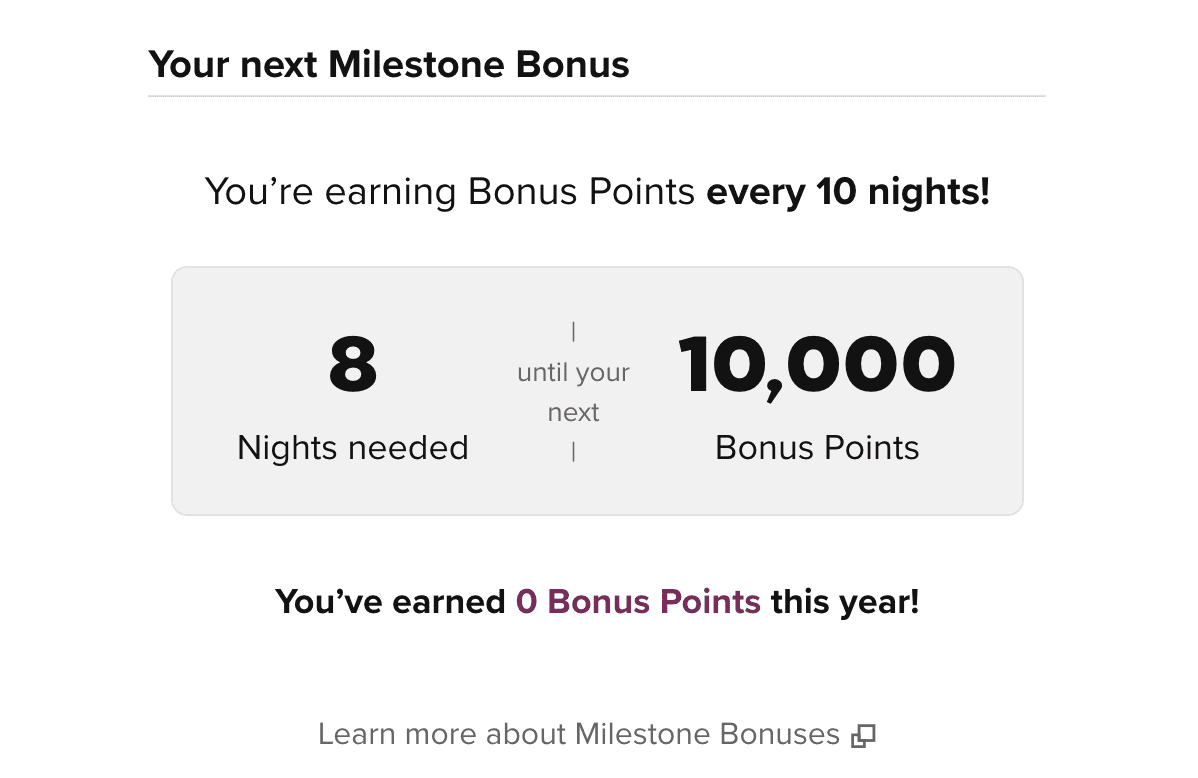1198x778 pixels.
Task: Click the 10,000 bonus figure
Action: [817, 366]
